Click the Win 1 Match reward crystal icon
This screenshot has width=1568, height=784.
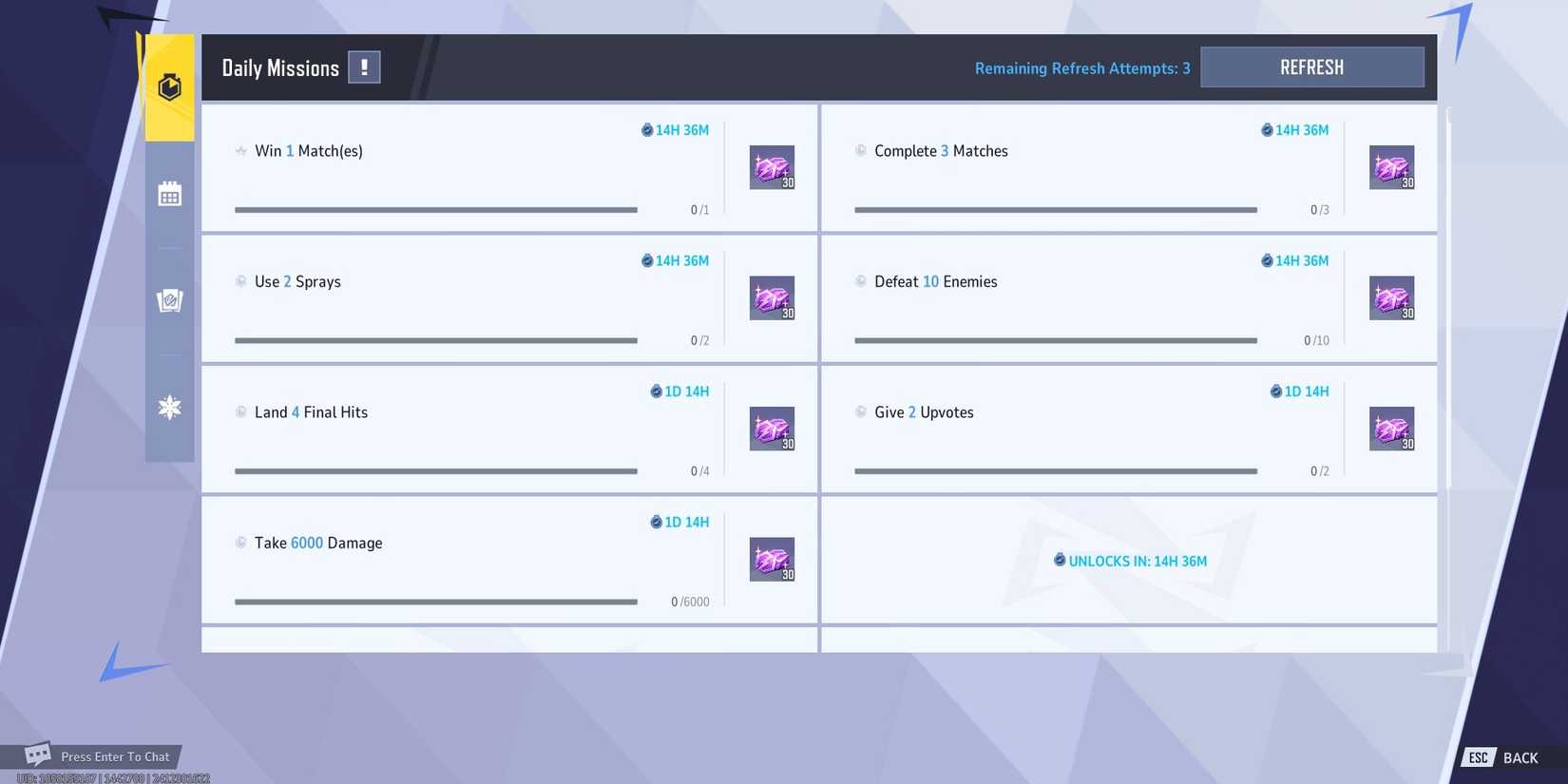[772, 167]
